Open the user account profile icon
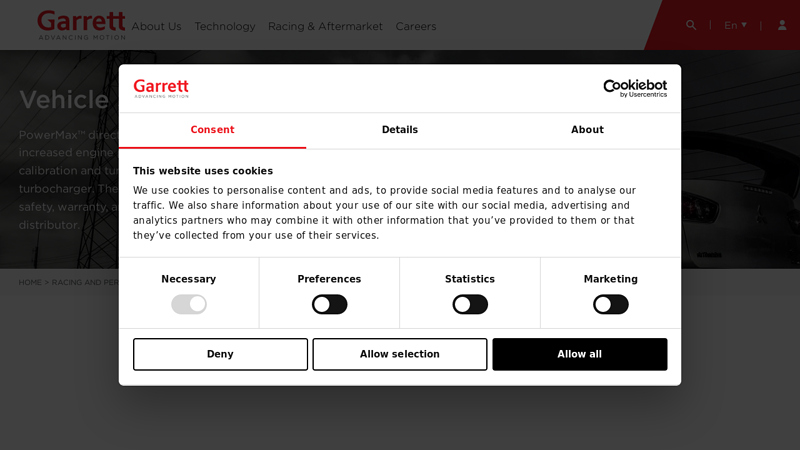Viewport: 800px width, 450px height. click(782, 25)
